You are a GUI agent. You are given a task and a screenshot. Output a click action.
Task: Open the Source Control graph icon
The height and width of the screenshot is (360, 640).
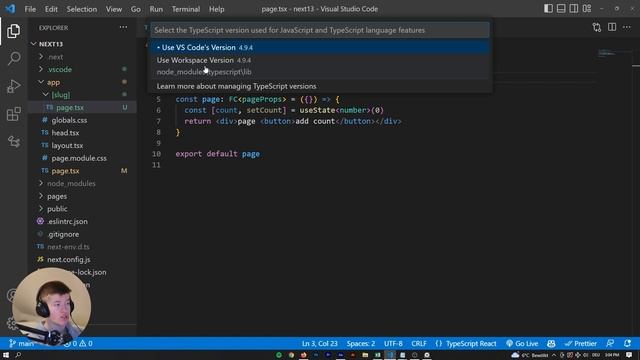[13, 141]
